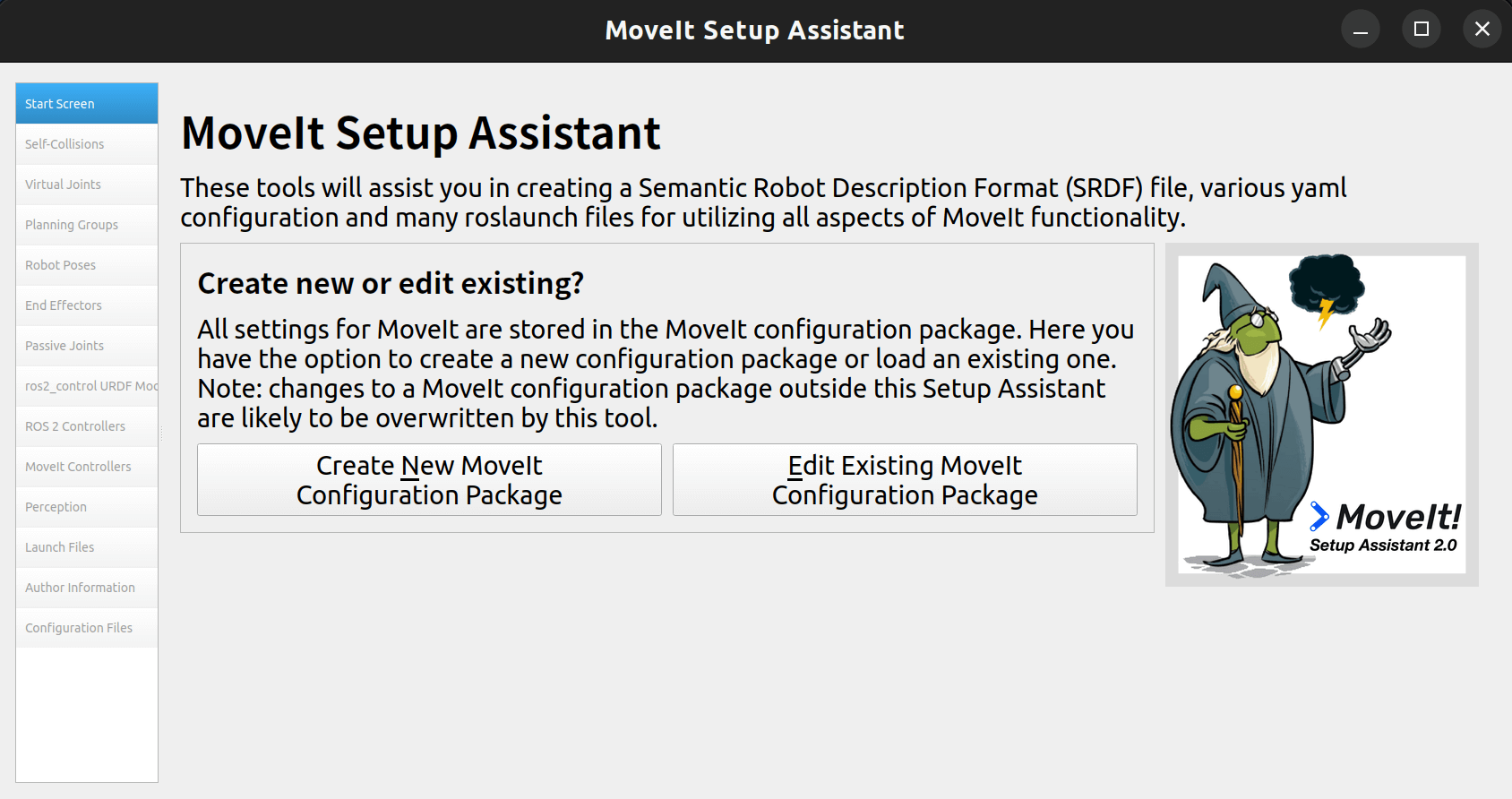Select Launch Files in sidebar
The image size is (1512, 799).
(86, 547)
